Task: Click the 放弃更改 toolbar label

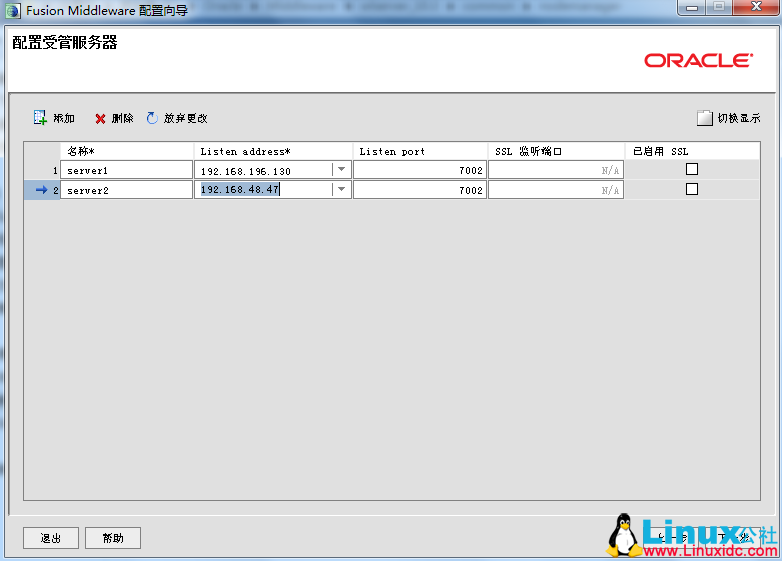Action: [186, 119]
